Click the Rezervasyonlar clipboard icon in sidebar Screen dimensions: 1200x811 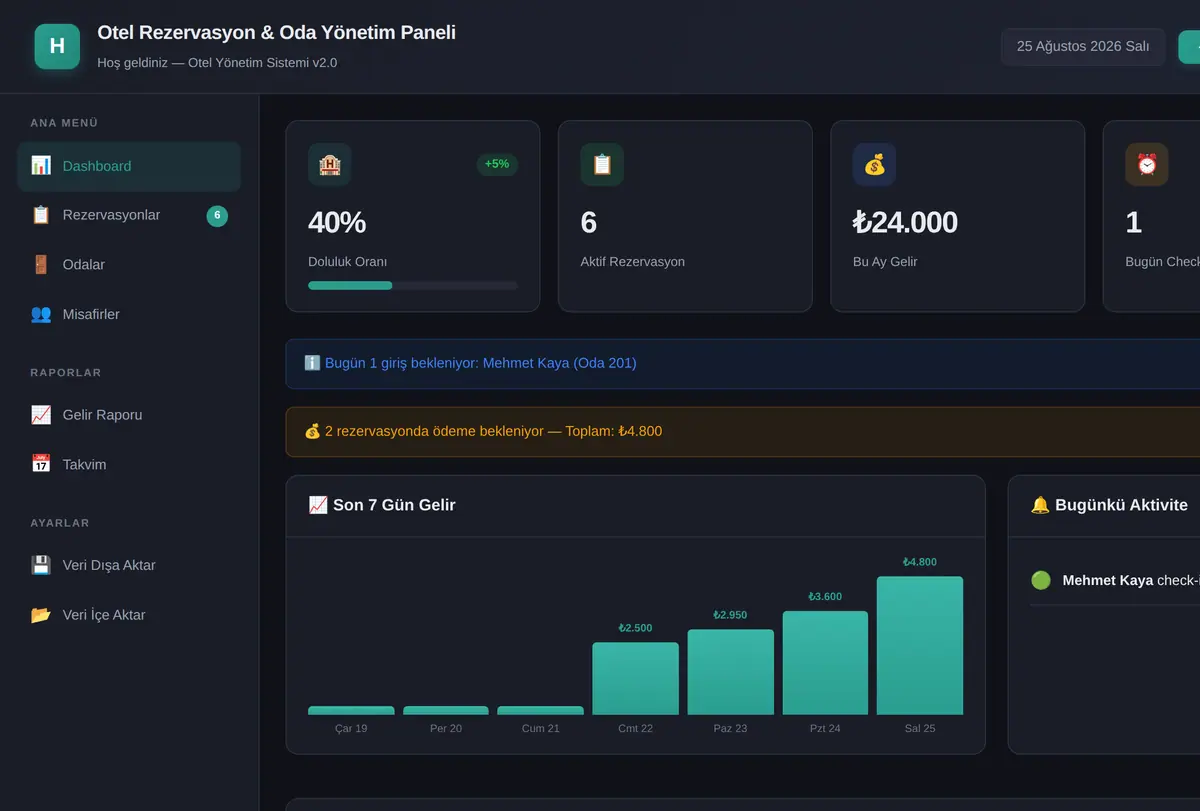point(41,215)
